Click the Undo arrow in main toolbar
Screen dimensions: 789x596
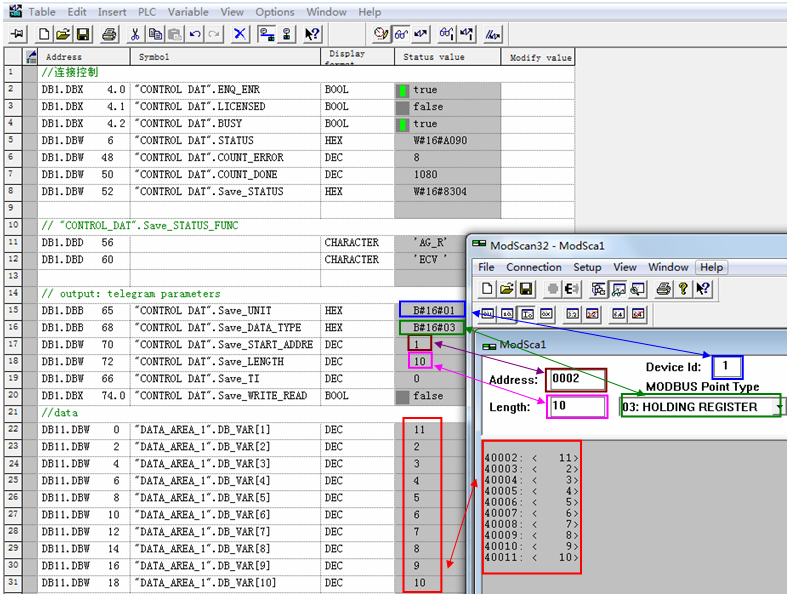coord(194,34)
